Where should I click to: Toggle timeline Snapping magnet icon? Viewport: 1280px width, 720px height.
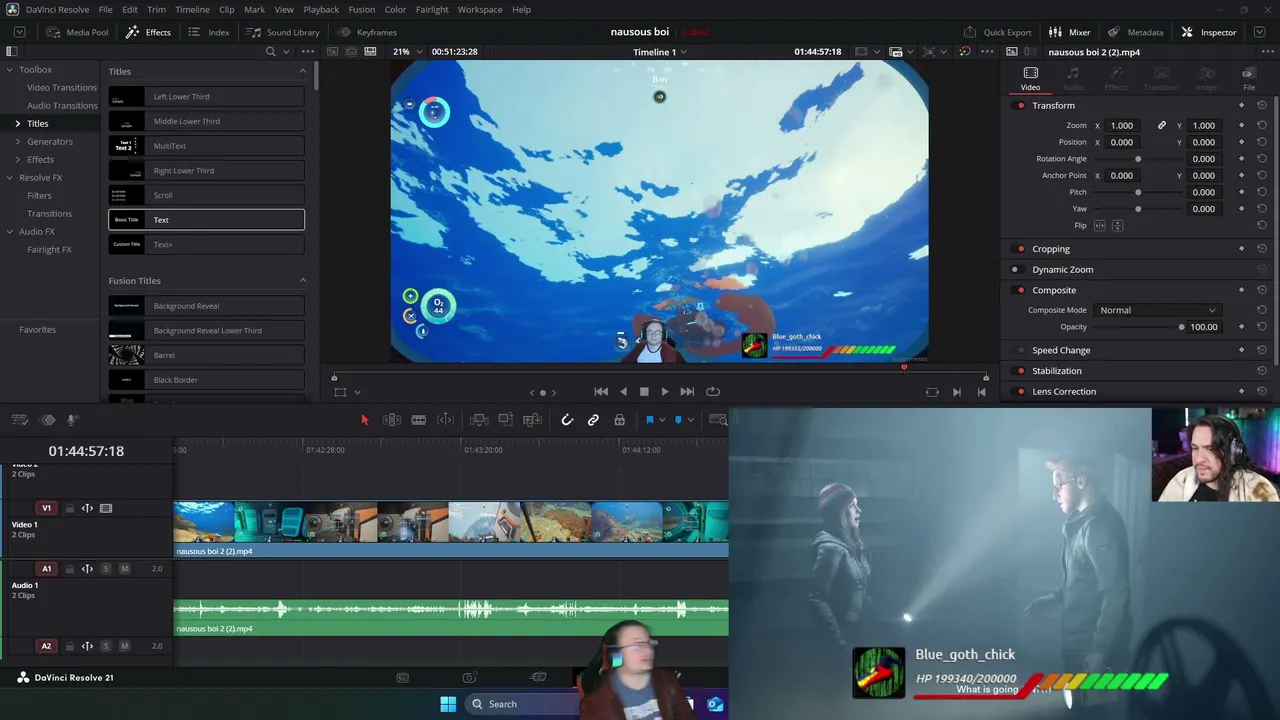[x=567, y=420]
